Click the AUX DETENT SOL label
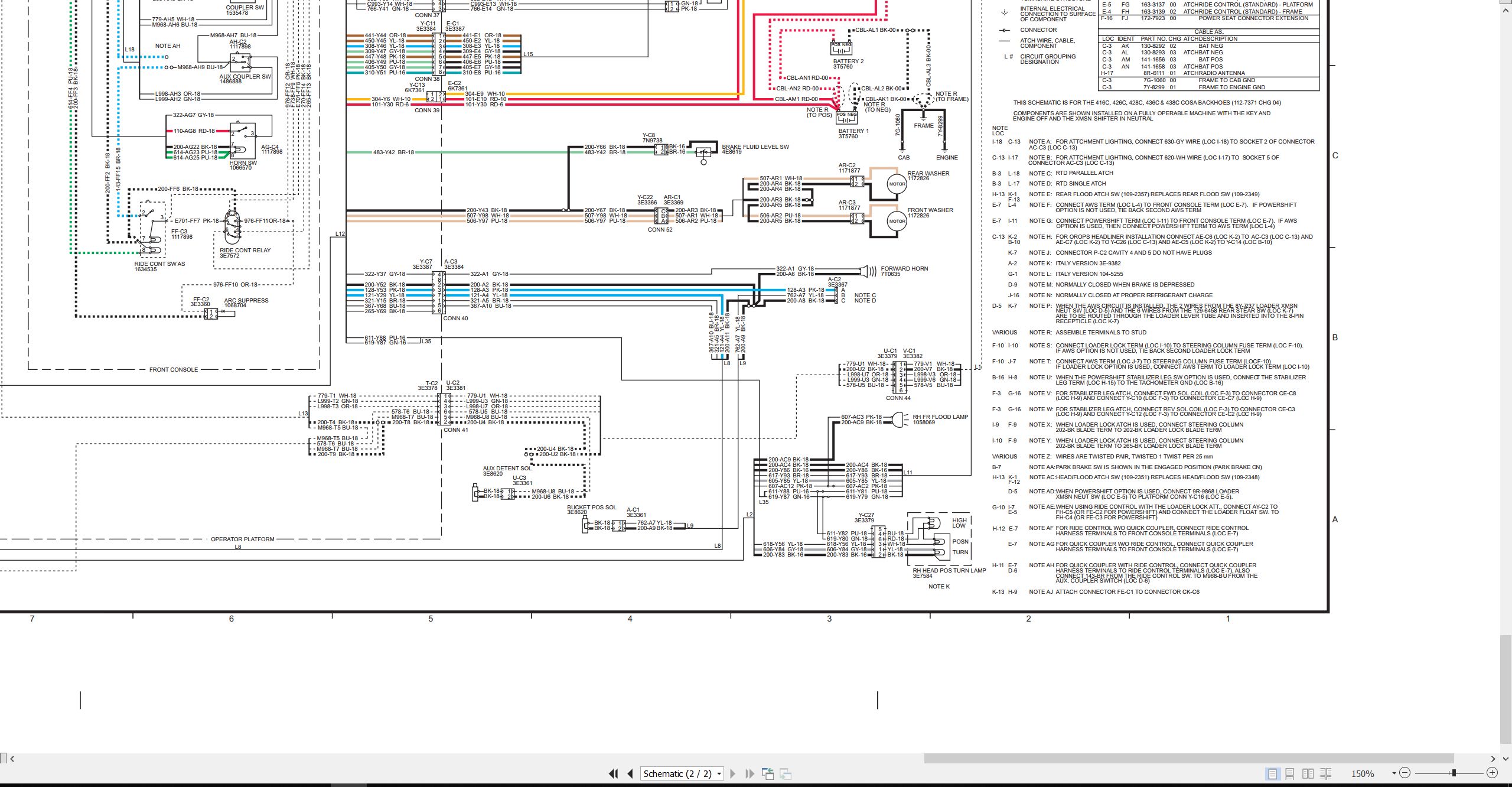Image resolution: width=1512 pixels, height=787 pixels. (507, 469)
